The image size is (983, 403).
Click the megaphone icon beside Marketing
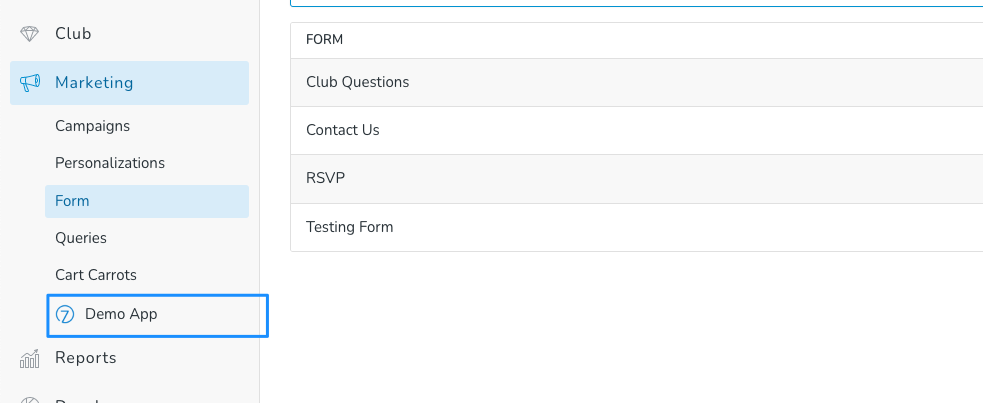[x=29, y=83]
